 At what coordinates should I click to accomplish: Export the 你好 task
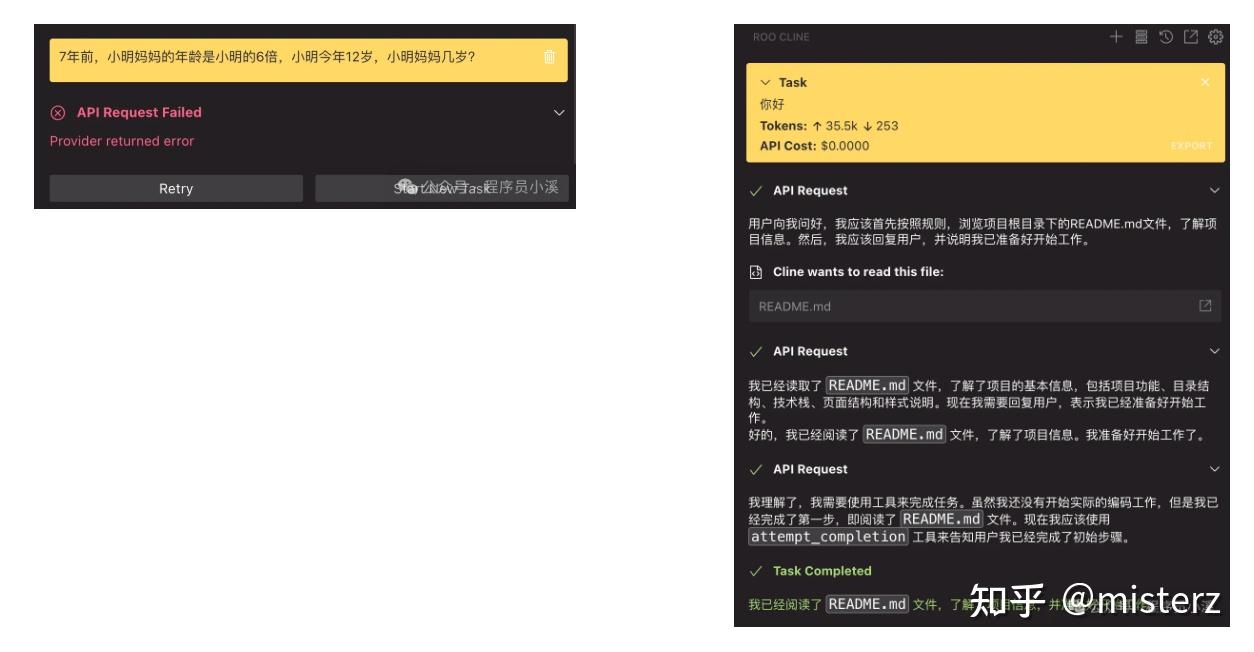(x=1192, y=144)
